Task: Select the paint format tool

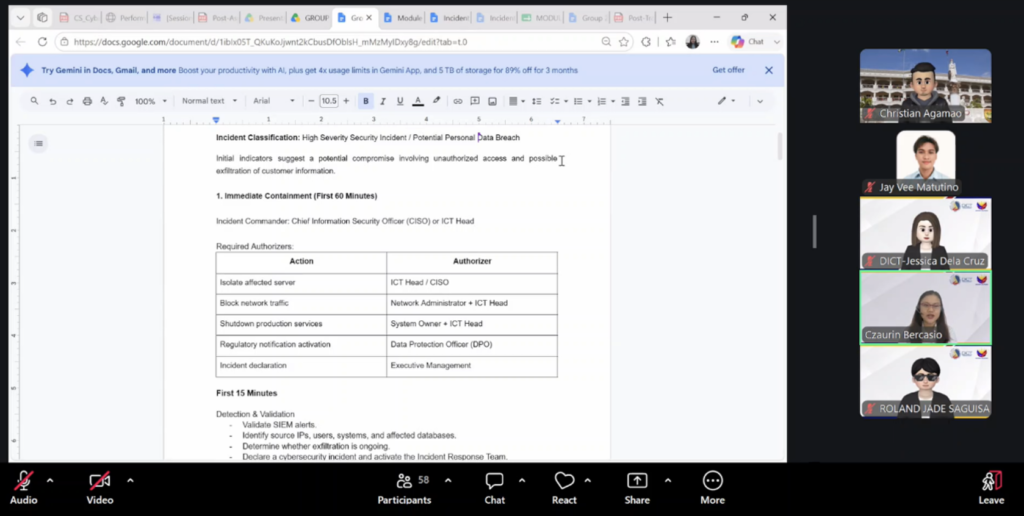Action: click(x=121, y=101)
